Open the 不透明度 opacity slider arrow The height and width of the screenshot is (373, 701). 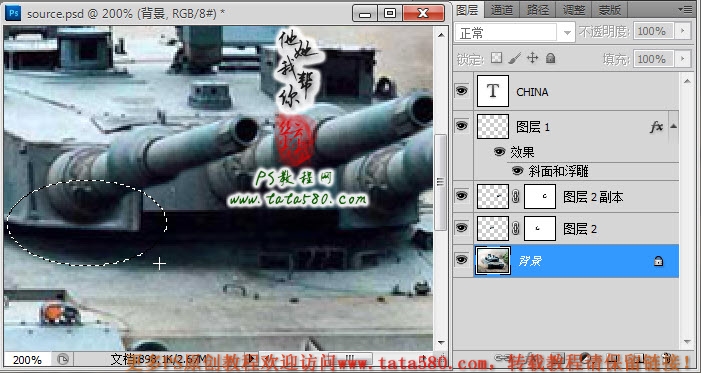pos(682,31)
